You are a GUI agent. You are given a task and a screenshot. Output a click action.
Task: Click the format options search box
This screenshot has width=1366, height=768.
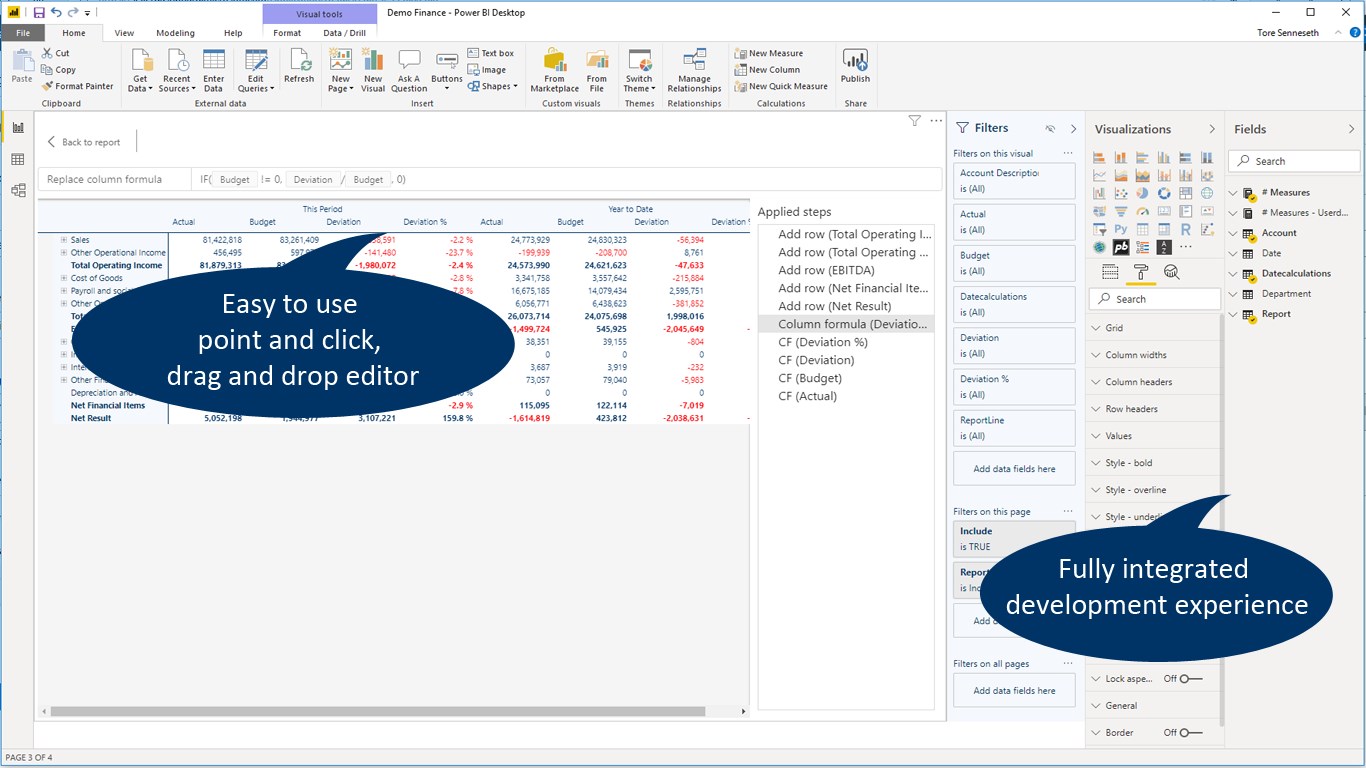(x=1155, y=299)
